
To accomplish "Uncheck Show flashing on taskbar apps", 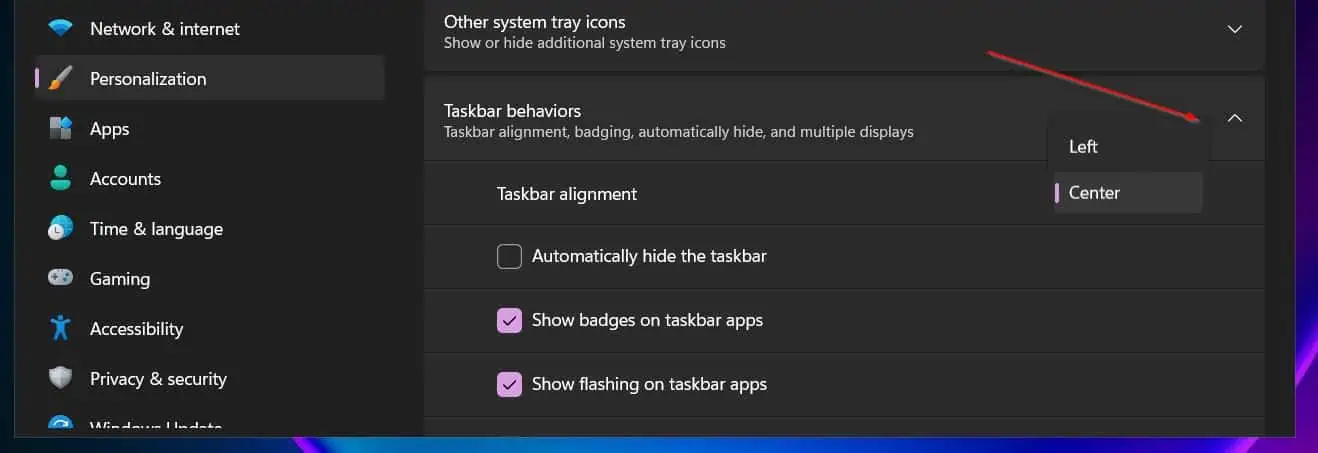I will (510, 384).
